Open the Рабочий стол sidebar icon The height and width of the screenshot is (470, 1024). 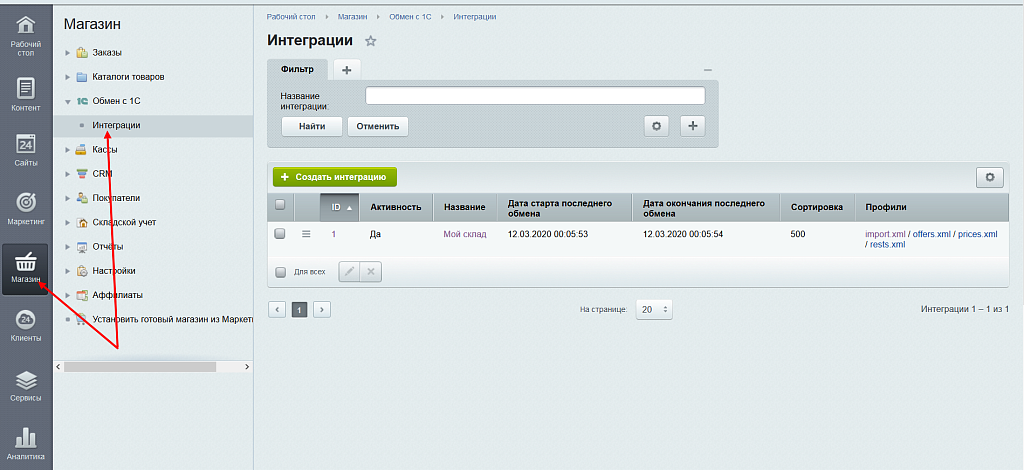(x=26, y=32)
